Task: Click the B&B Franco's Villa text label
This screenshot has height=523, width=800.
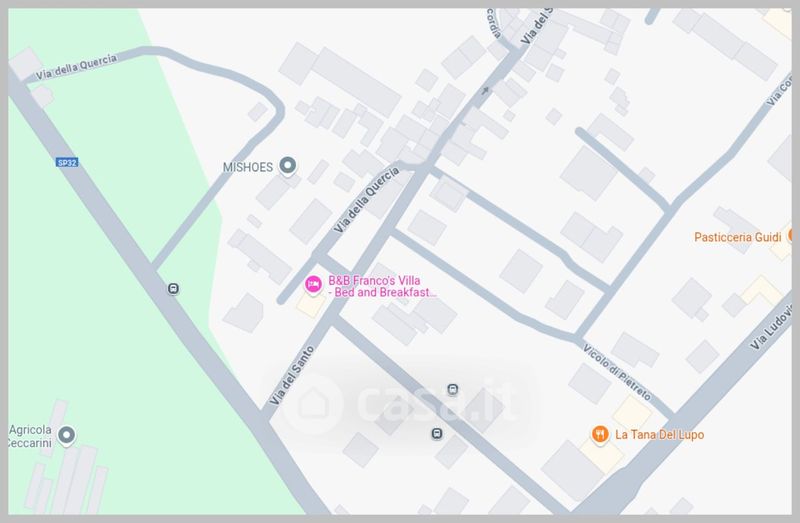Action: click(382, 286)
